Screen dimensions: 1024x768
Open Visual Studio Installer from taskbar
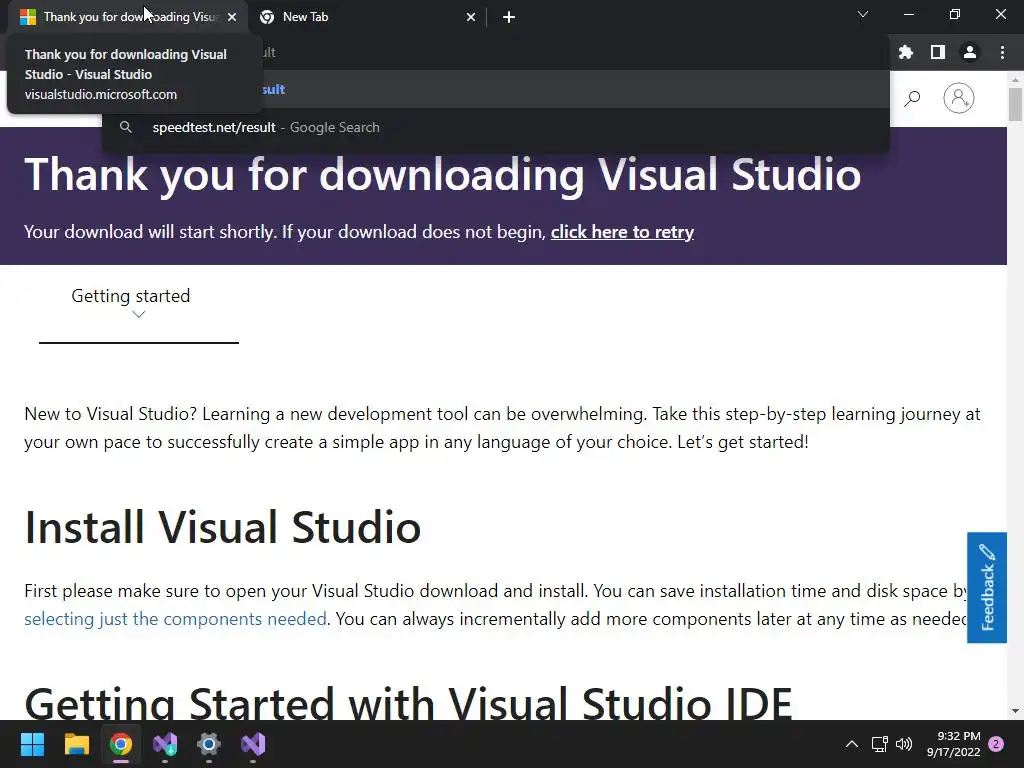pos(165,744)
